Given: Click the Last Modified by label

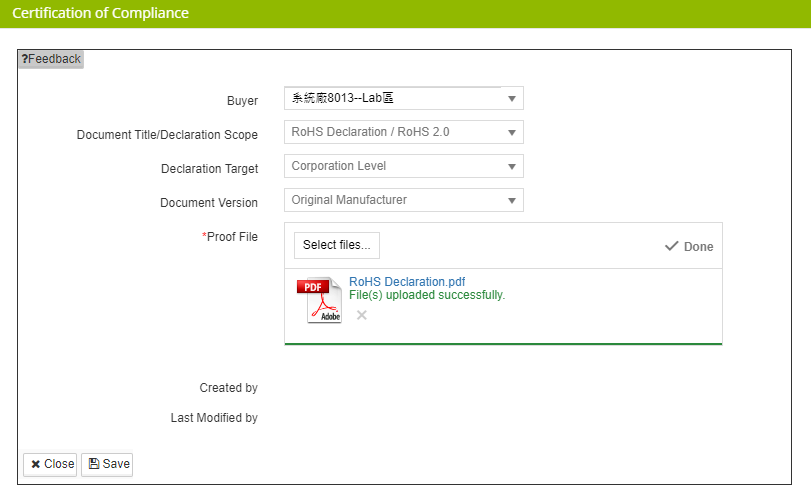Looking at the screenshot, I should point(214,418).
